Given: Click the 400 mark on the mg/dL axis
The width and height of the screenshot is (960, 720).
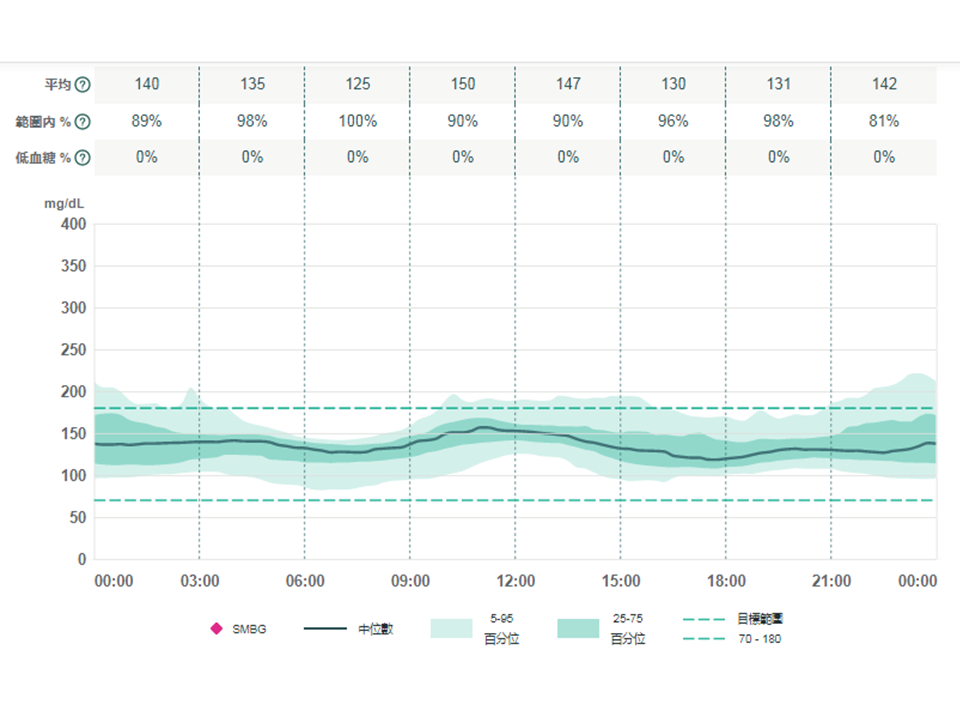Looking at the screenshot, I should (75, 224).
